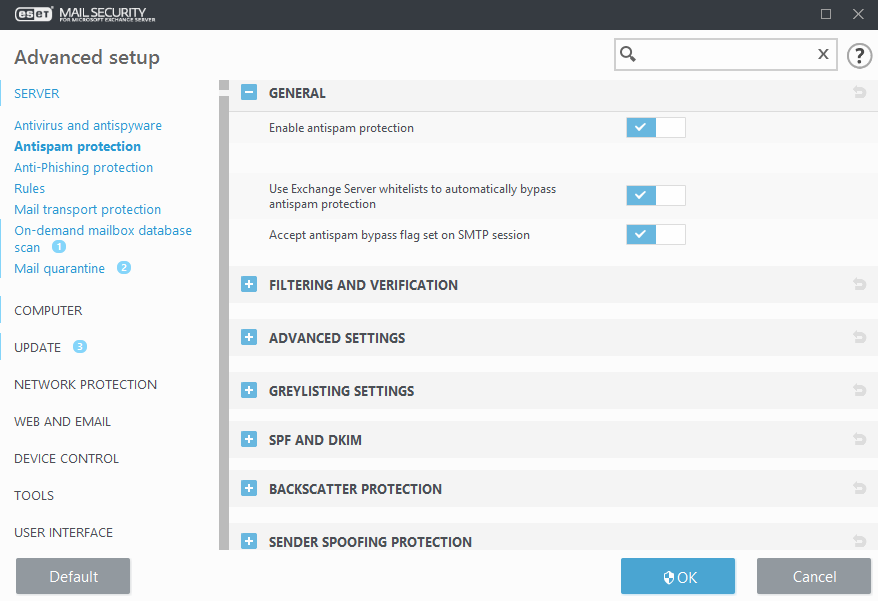
Task: Revert BACKSCATTER PROTECTION section arrow
Action: pos(860,488)
